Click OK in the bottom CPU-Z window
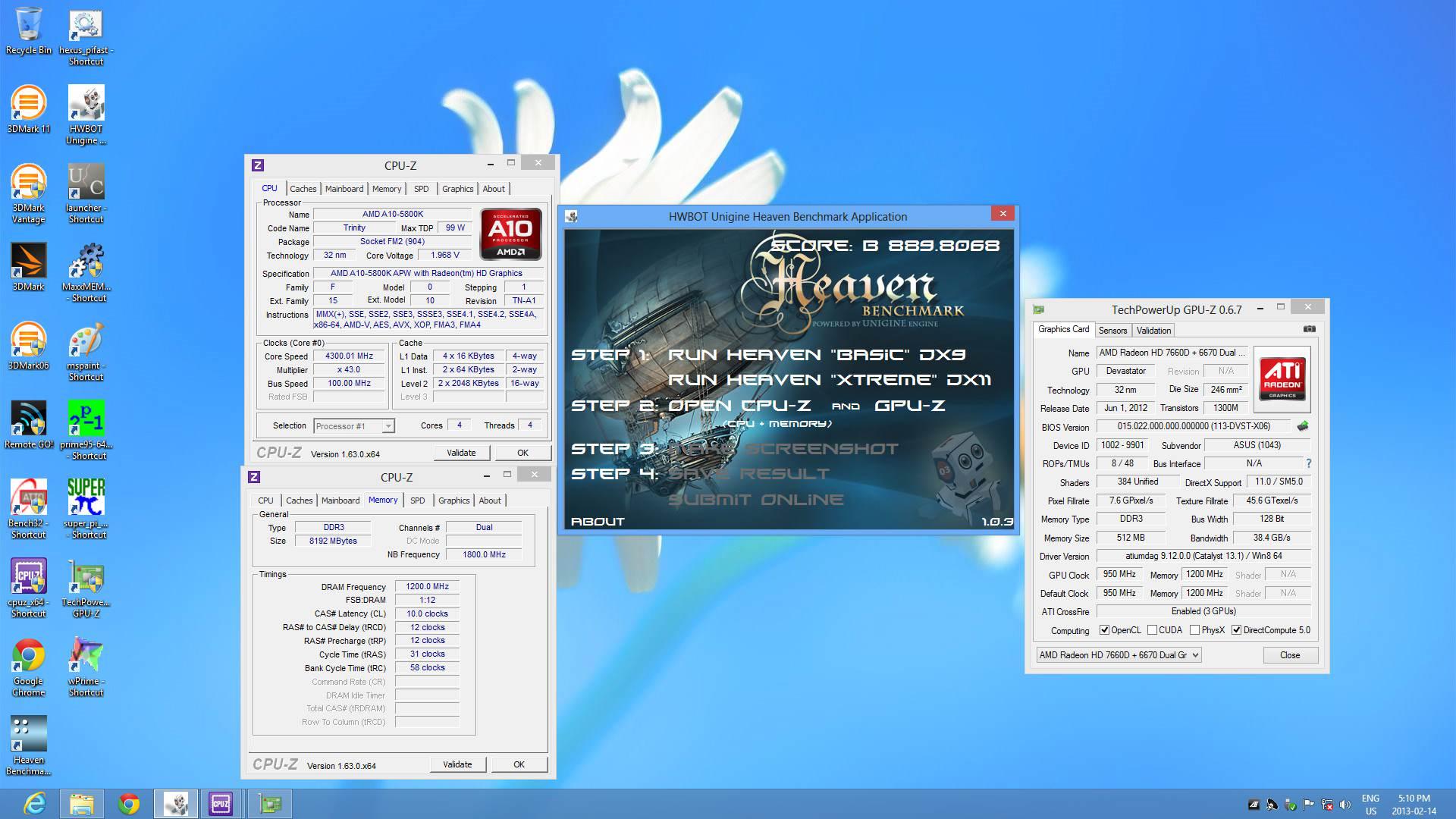 (519, 764)
